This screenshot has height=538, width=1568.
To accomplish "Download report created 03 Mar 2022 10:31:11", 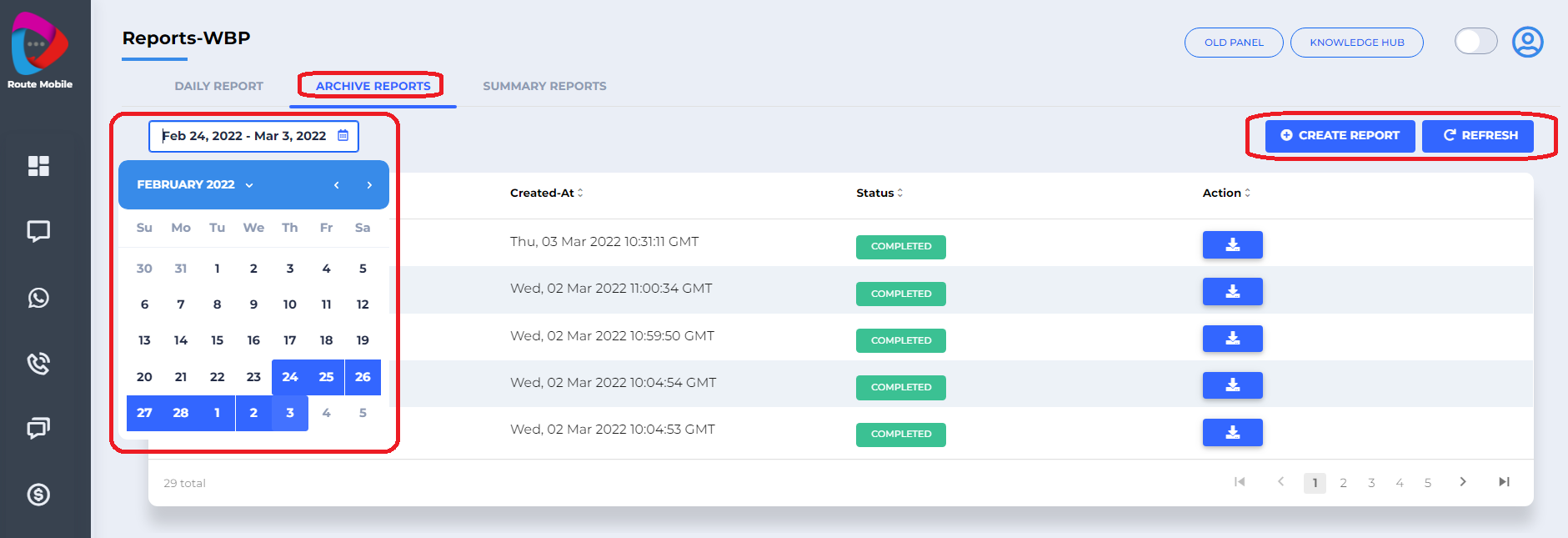I will point(1232,245).
